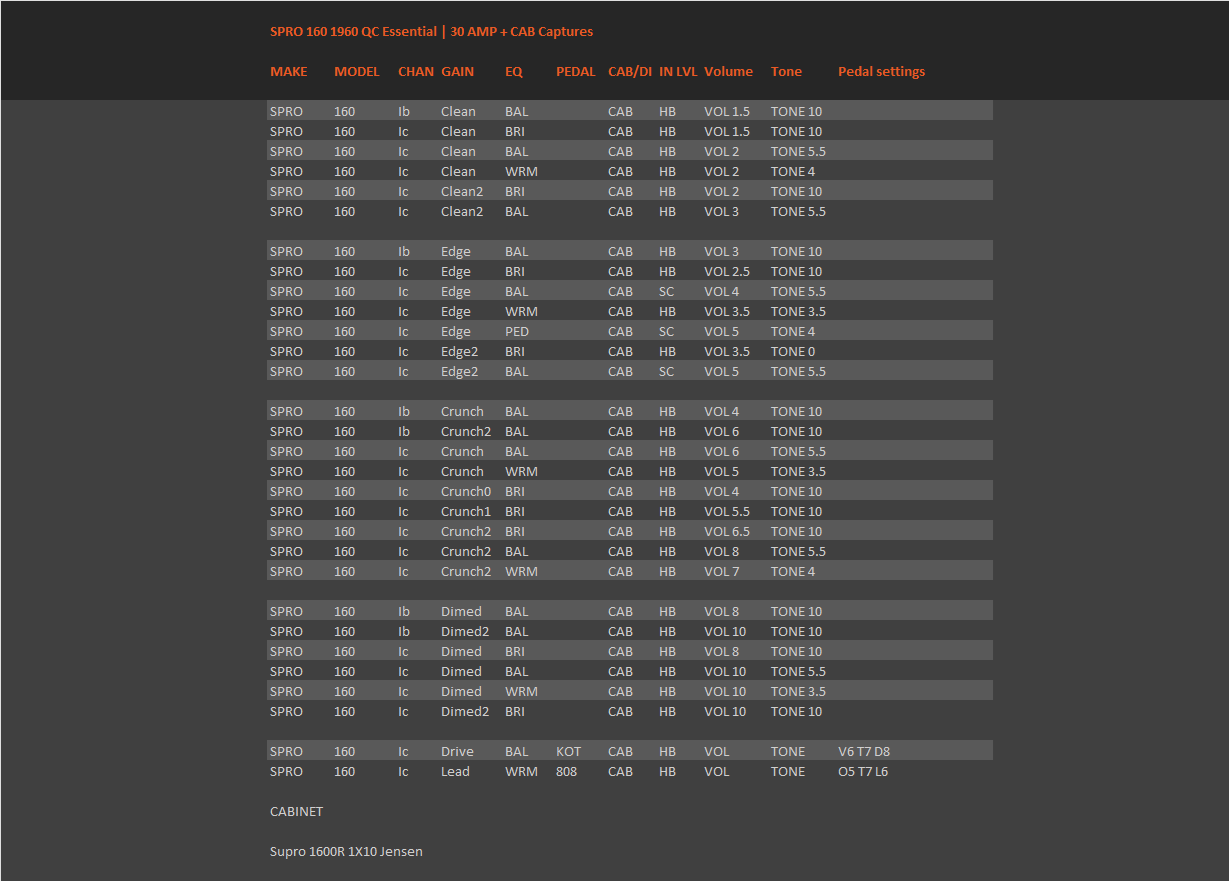The image size is (1229, 881).
Task: Select the V6 T7 D8 pedal settings
Action: (863, 752)
